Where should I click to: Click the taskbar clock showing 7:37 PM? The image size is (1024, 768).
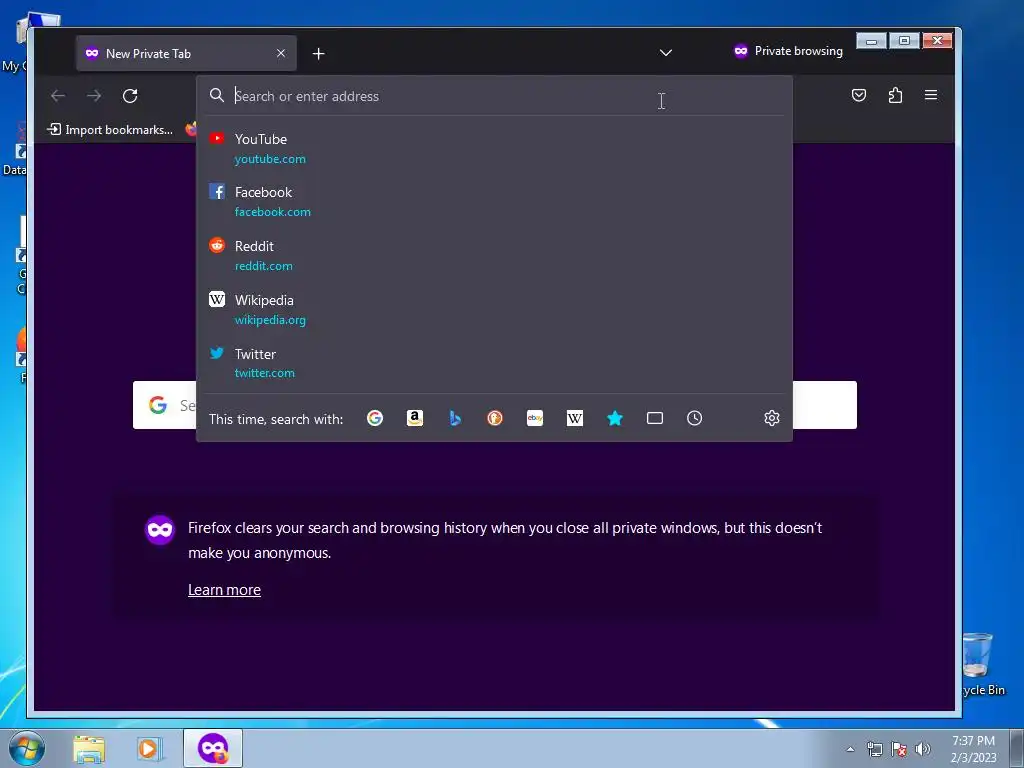973,748
